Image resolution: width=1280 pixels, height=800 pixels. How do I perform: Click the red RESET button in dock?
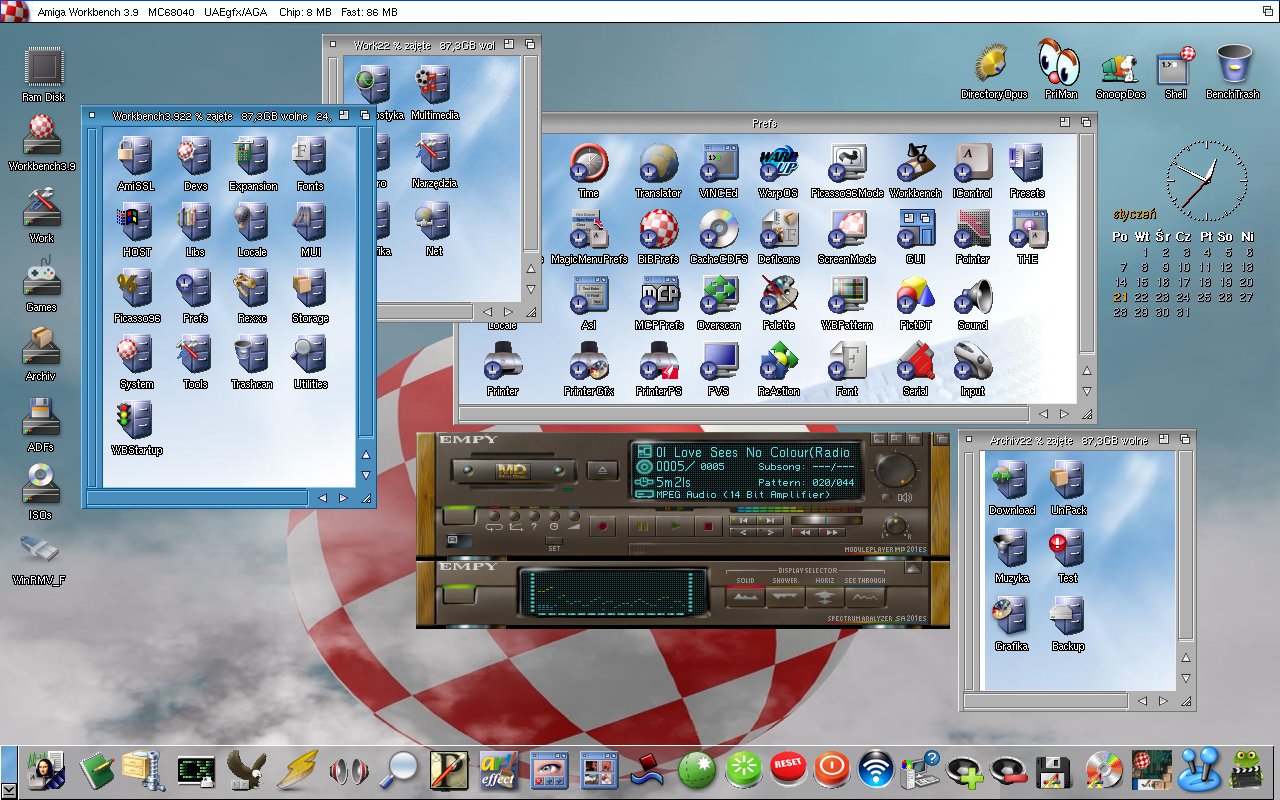[x=788, y=768]
